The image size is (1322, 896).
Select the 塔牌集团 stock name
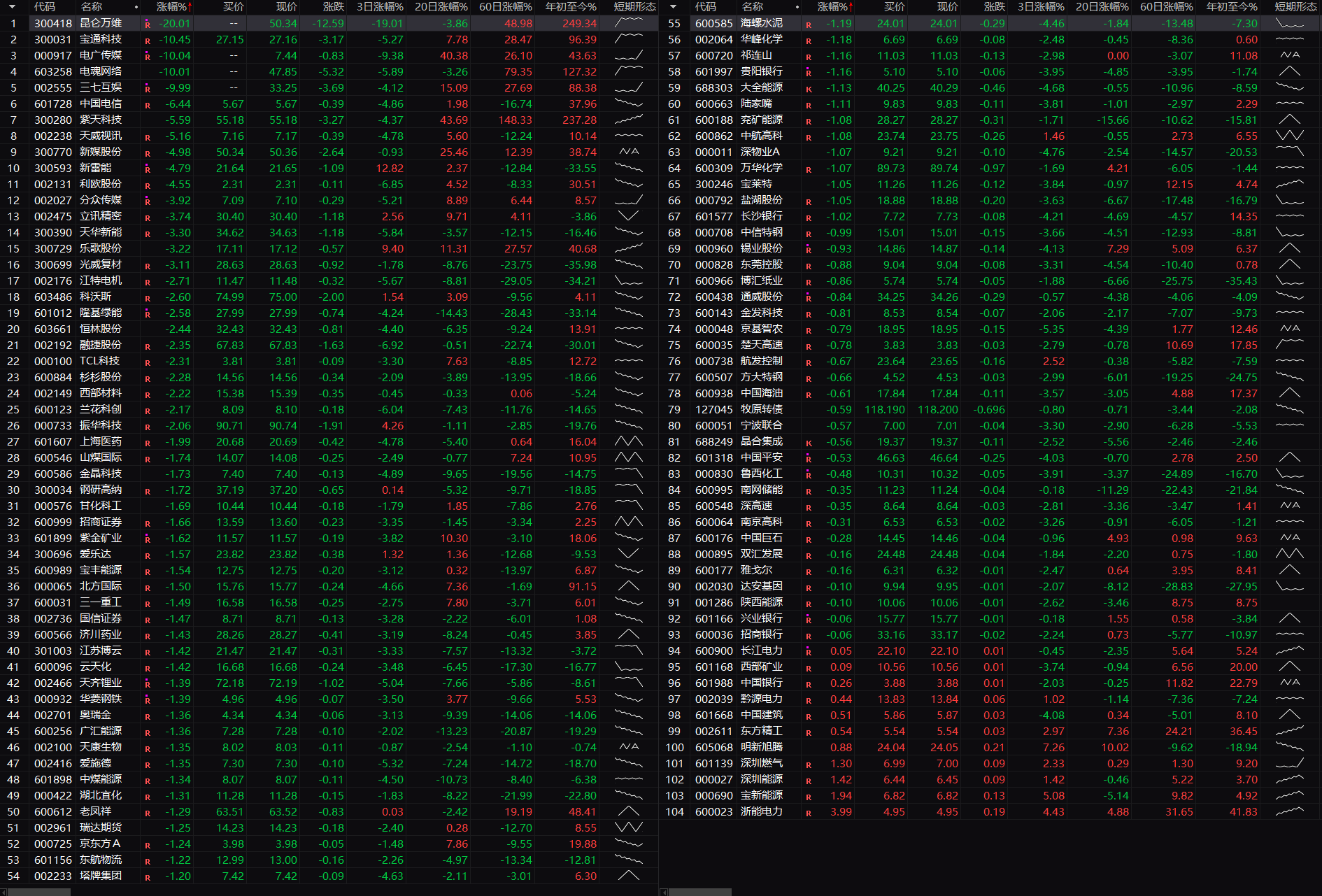(x=101, y=876)
